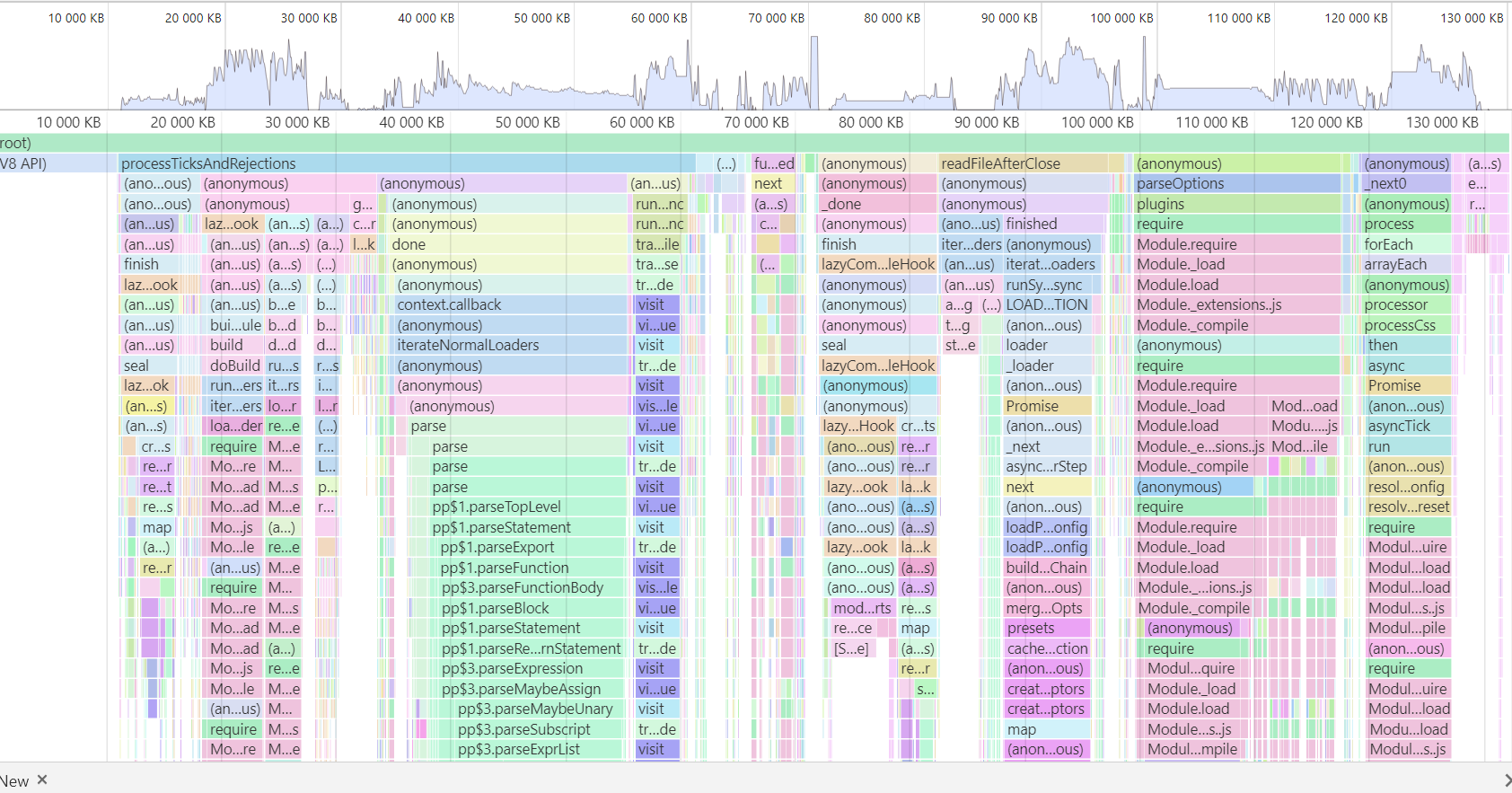Image resolution: width=1512 pixels, height=793 pixels.
Task: Click the memory overview graph area
Action: click(756, 72)
